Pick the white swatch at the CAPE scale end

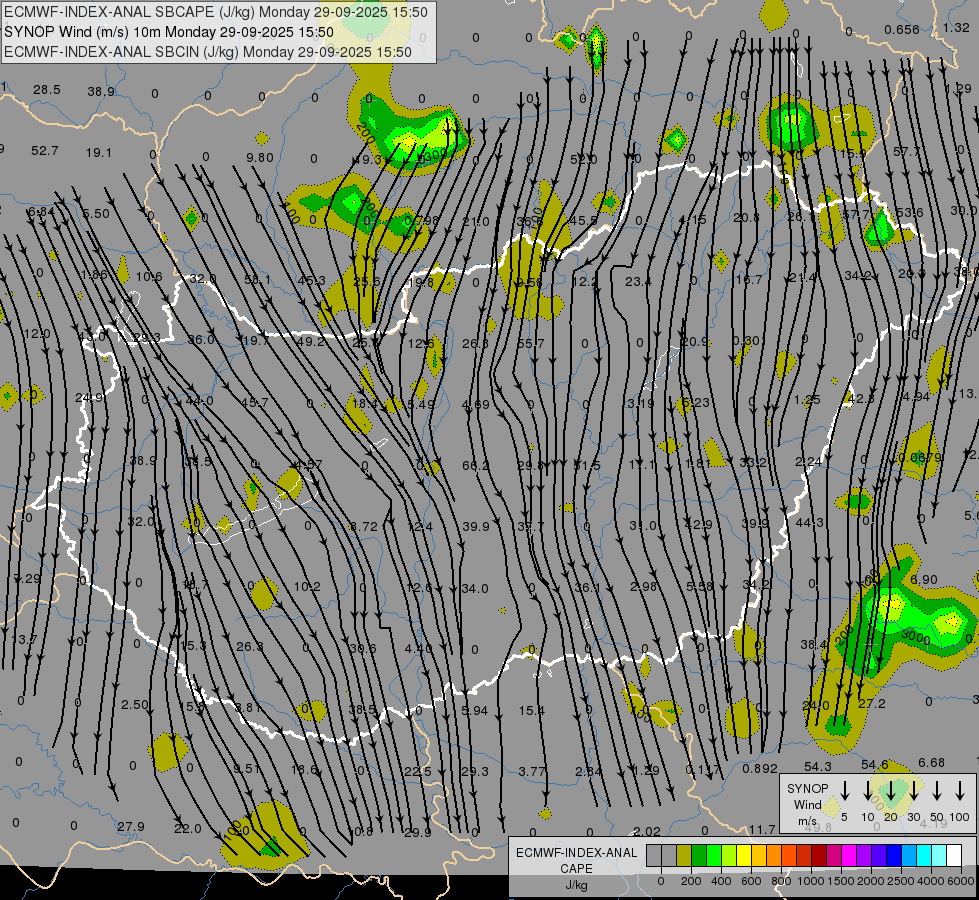click(954, 855)
